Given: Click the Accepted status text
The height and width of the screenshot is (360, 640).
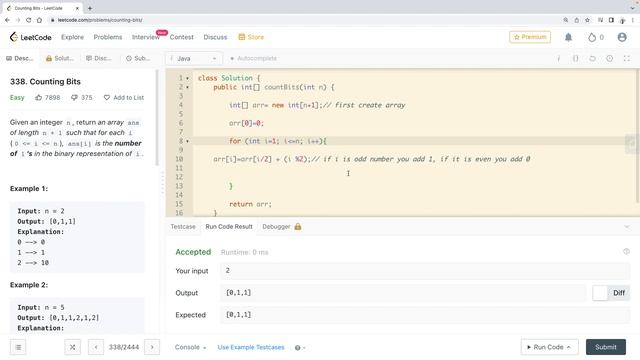Looking at the screenshot, I should point(193,252).
